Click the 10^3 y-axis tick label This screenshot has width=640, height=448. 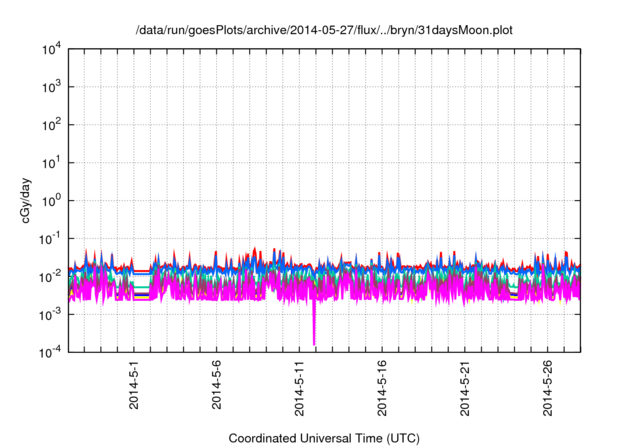pyautogui.click(x=52, y=87)
